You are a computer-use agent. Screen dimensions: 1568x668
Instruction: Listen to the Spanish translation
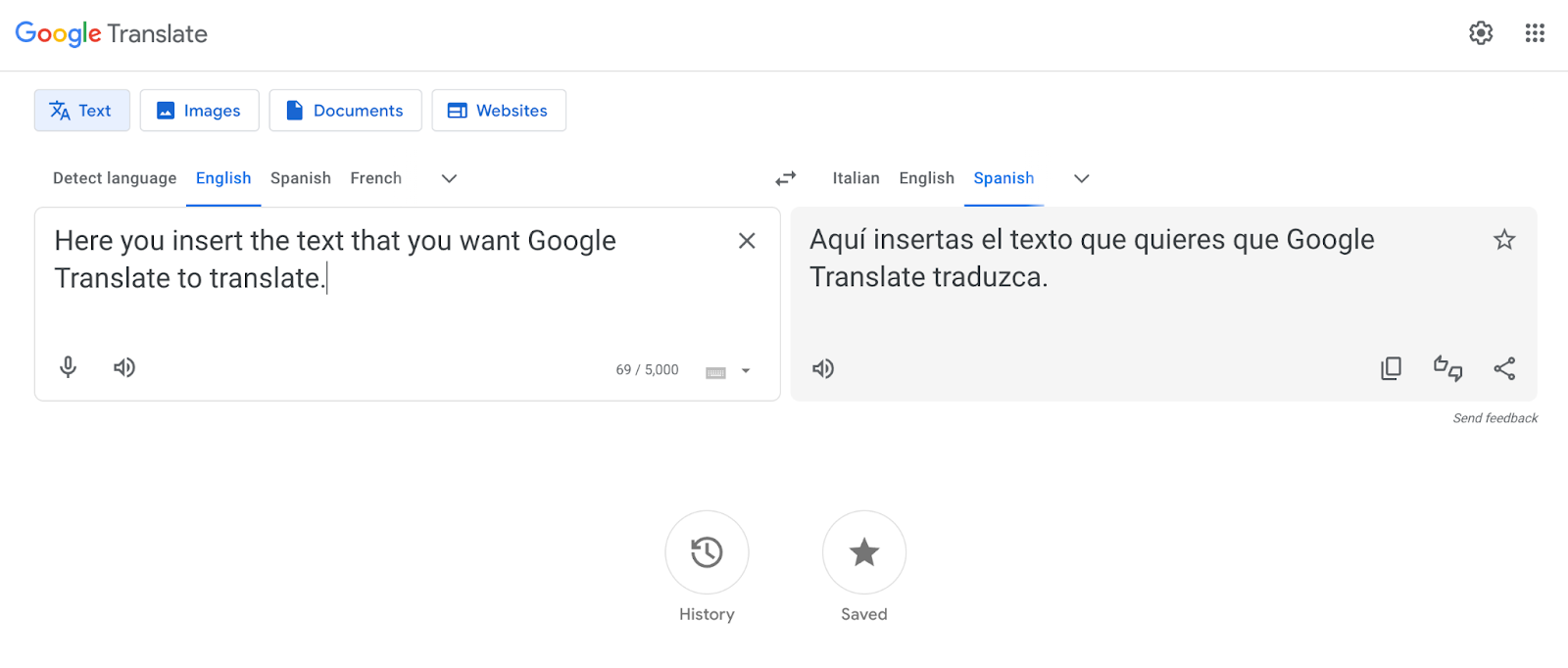[x=822, y=368]
